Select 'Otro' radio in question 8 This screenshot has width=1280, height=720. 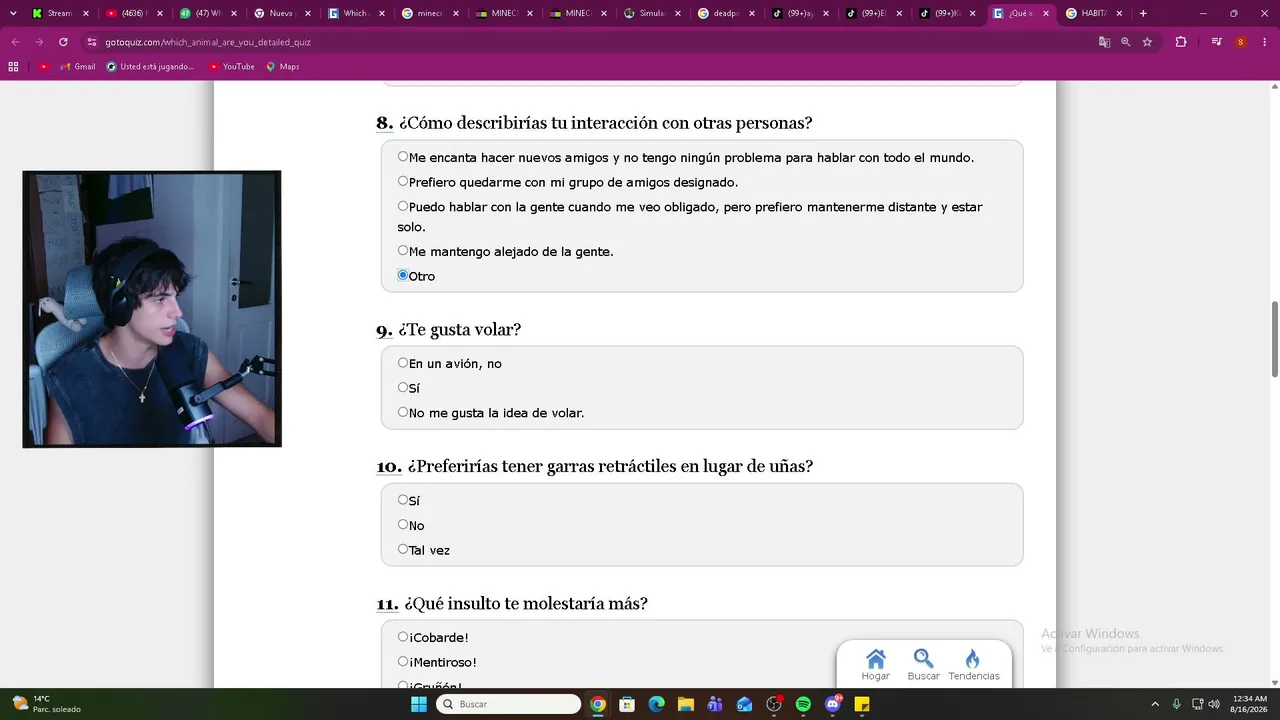pos(403,276)
